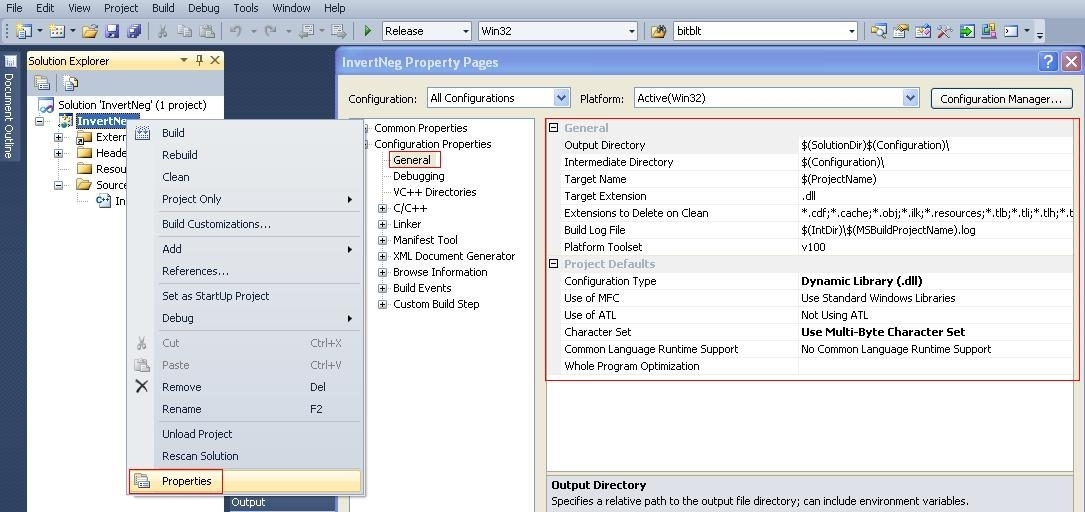
Task: Open the Win32 solution platform dropdown
Action: [558, 31]
